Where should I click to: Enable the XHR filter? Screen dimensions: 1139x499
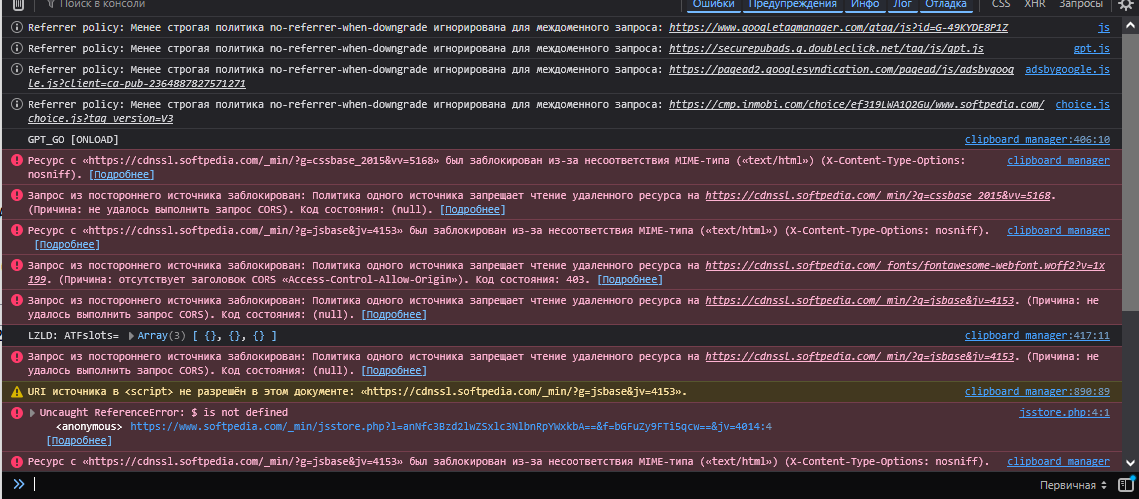[1035, 4]
